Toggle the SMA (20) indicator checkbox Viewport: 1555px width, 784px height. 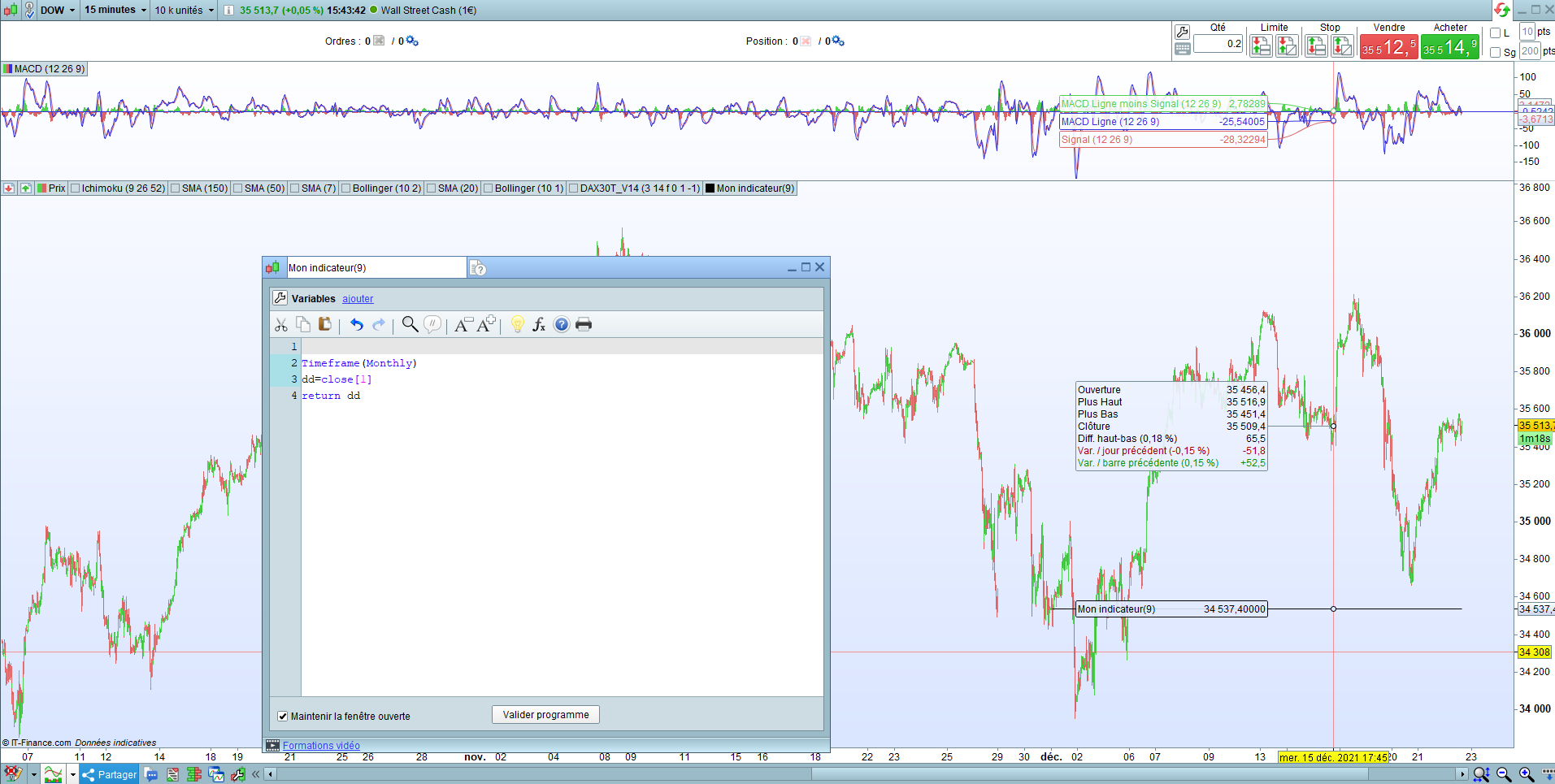point(431,188)
